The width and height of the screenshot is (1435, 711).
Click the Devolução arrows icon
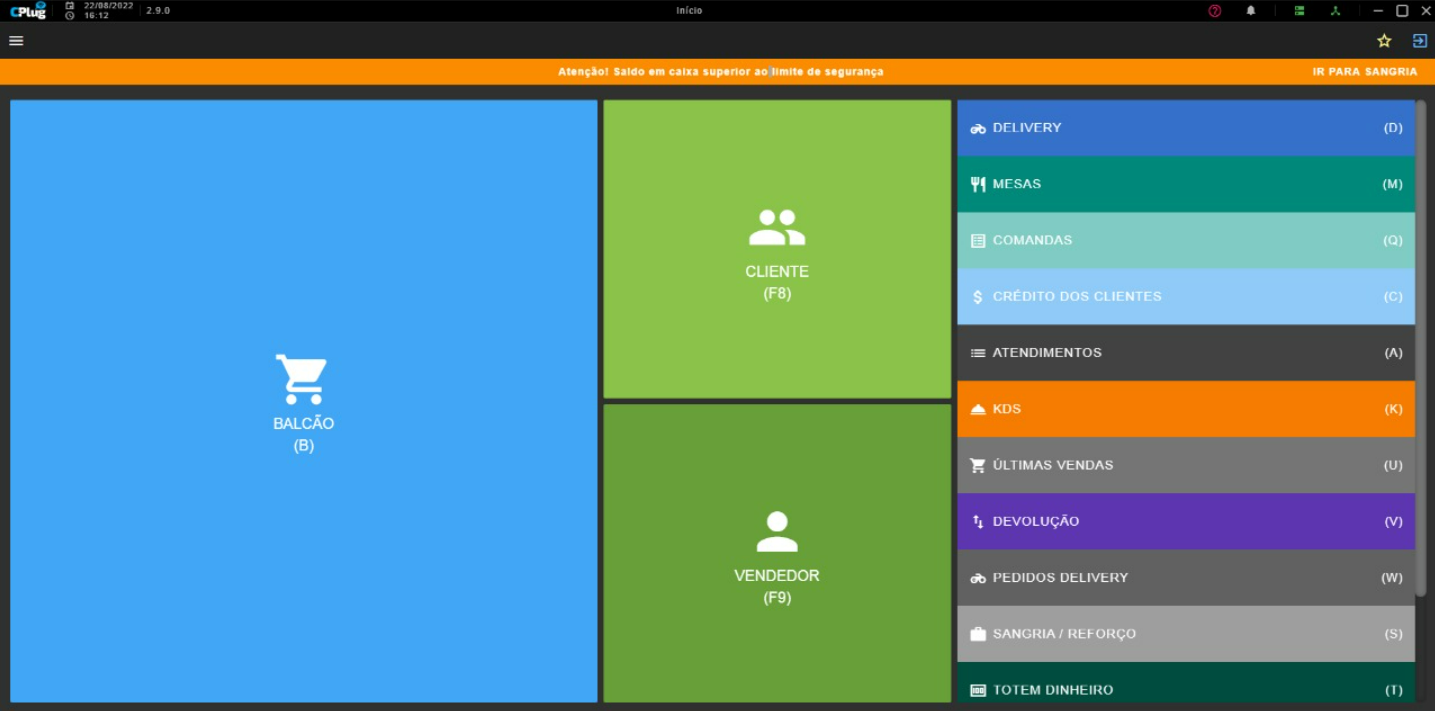point(978,522)
